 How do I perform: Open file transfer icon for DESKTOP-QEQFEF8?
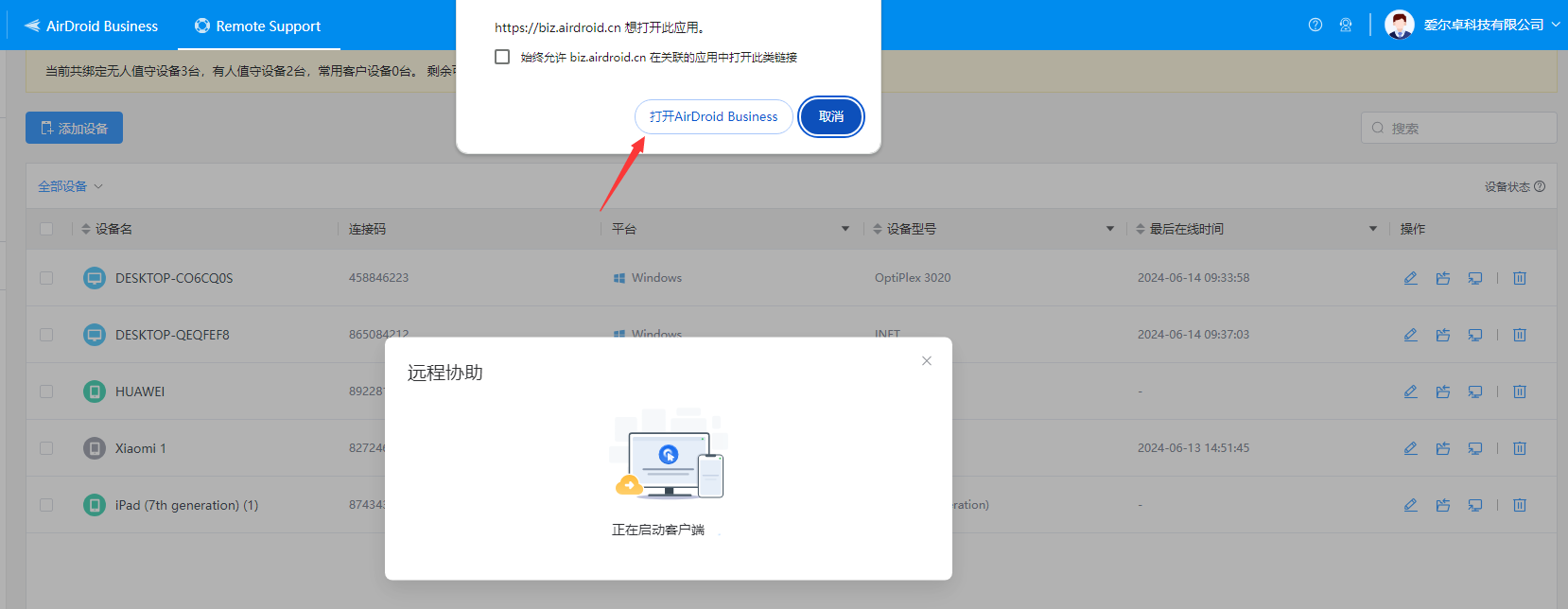click(1442, 335)
